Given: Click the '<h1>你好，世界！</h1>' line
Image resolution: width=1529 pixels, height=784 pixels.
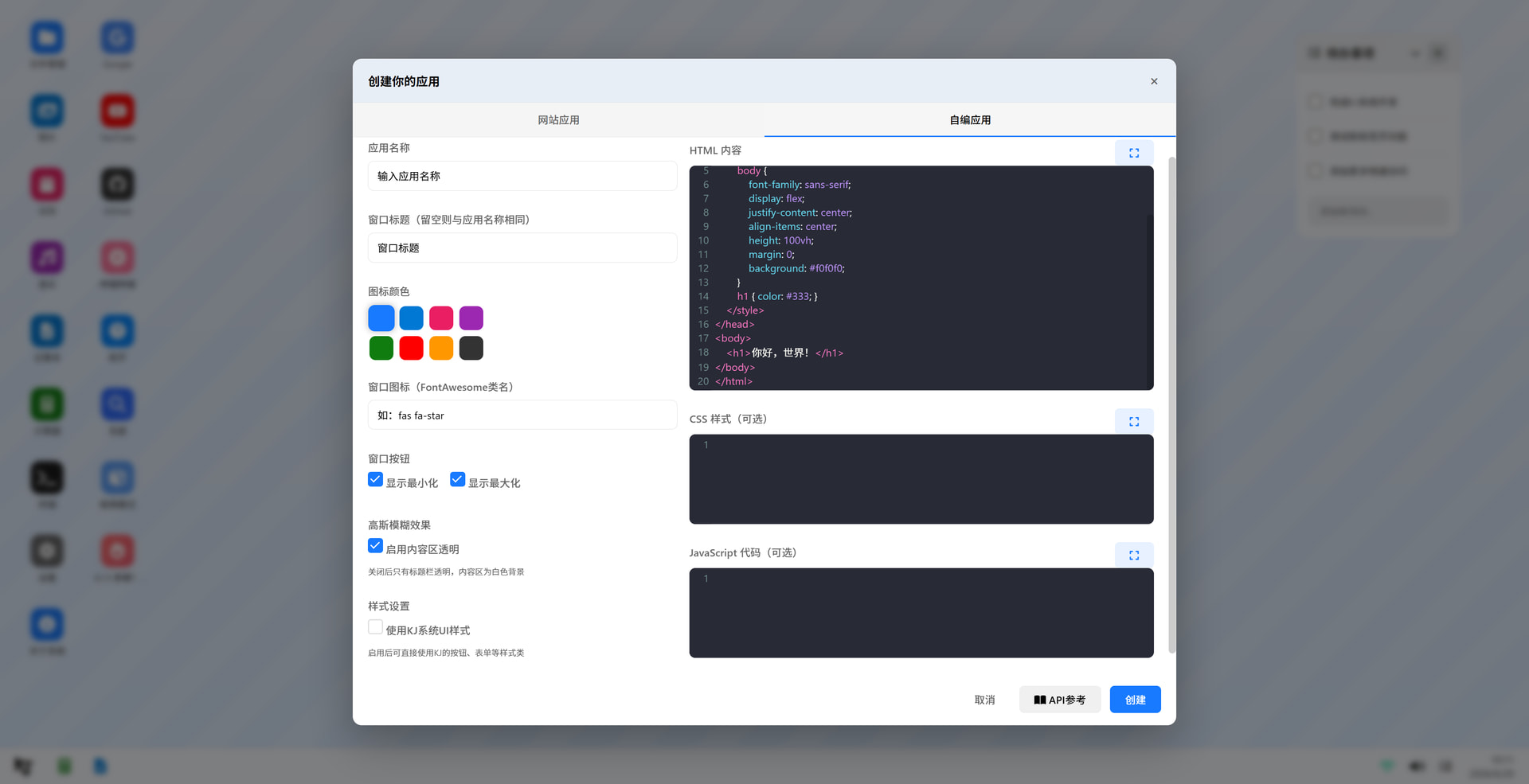Looking at the screenshot, I should (x=784, y=353).
